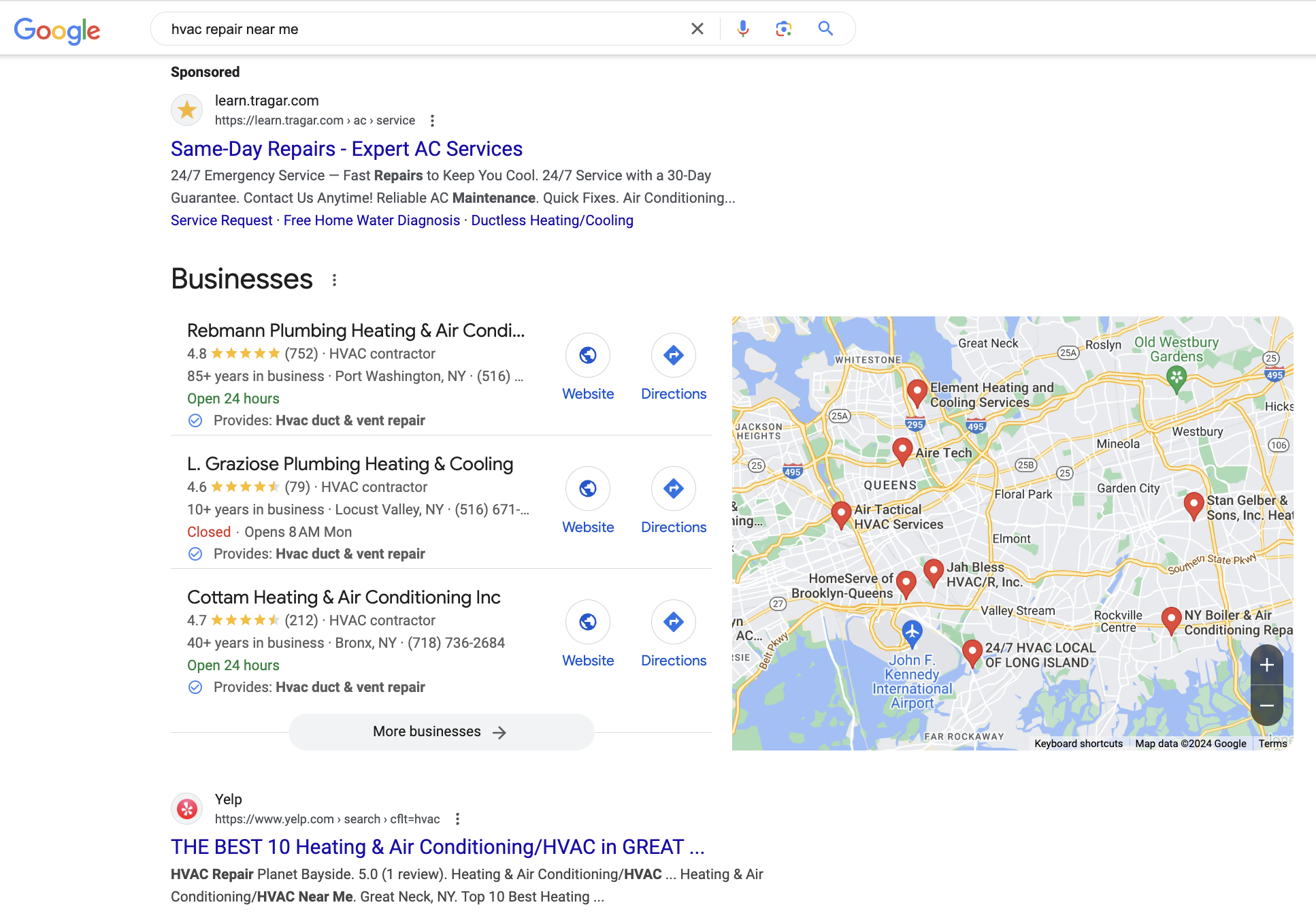
Task: Select Cottam Heating & Air Conditioning title
Action: pos(344,597)
